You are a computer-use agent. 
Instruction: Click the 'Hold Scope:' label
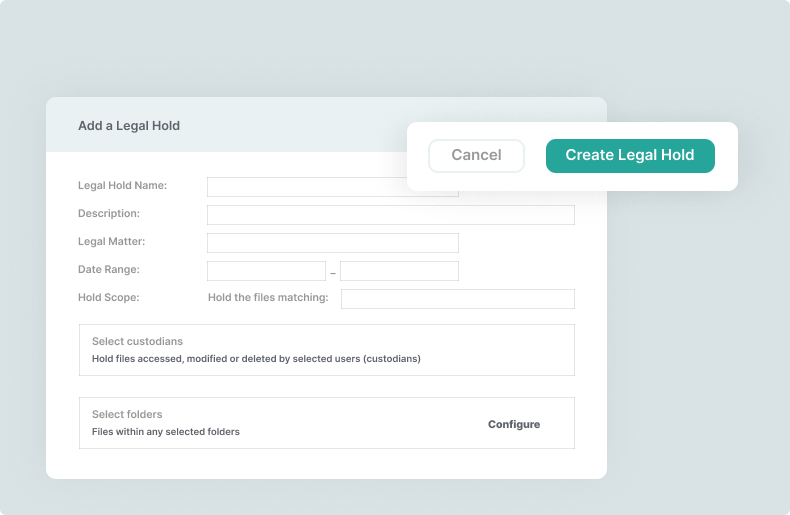[x=108, y=297]
